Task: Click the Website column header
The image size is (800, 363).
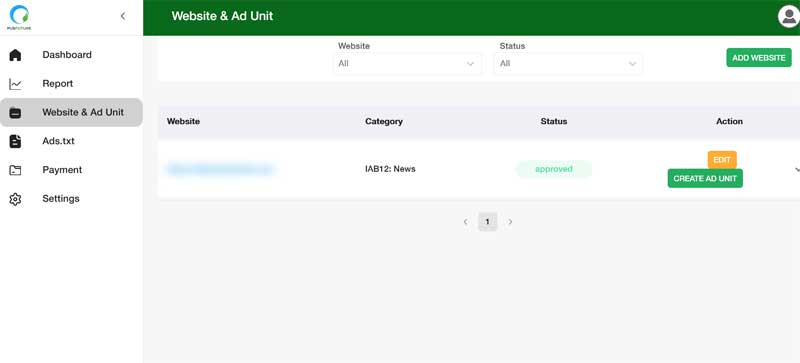Action: 183,122
